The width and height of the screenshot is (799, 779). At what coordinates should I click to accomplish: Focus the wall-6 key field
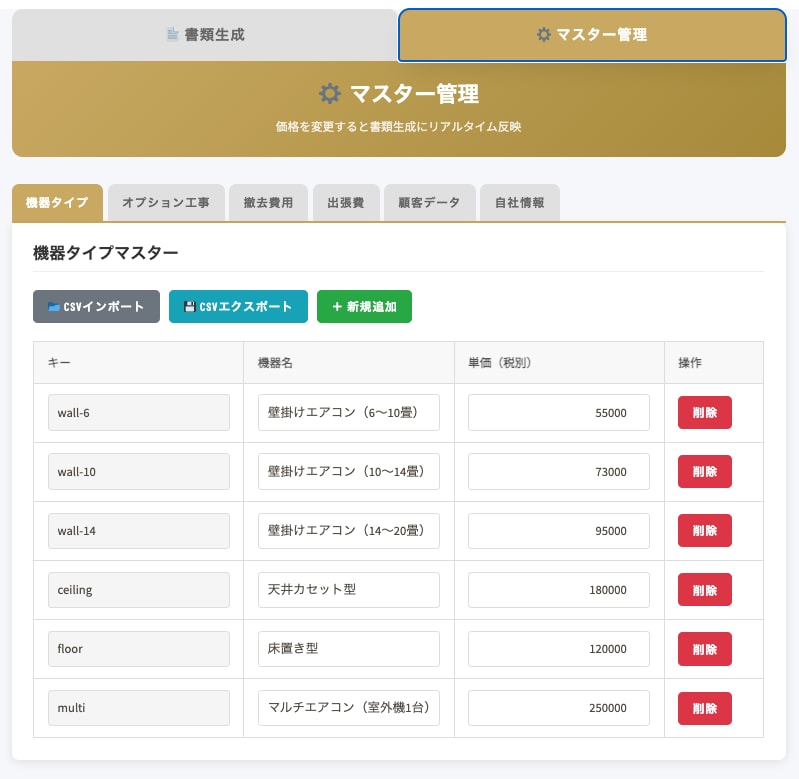pyautogui.click(x=139, y=413)
